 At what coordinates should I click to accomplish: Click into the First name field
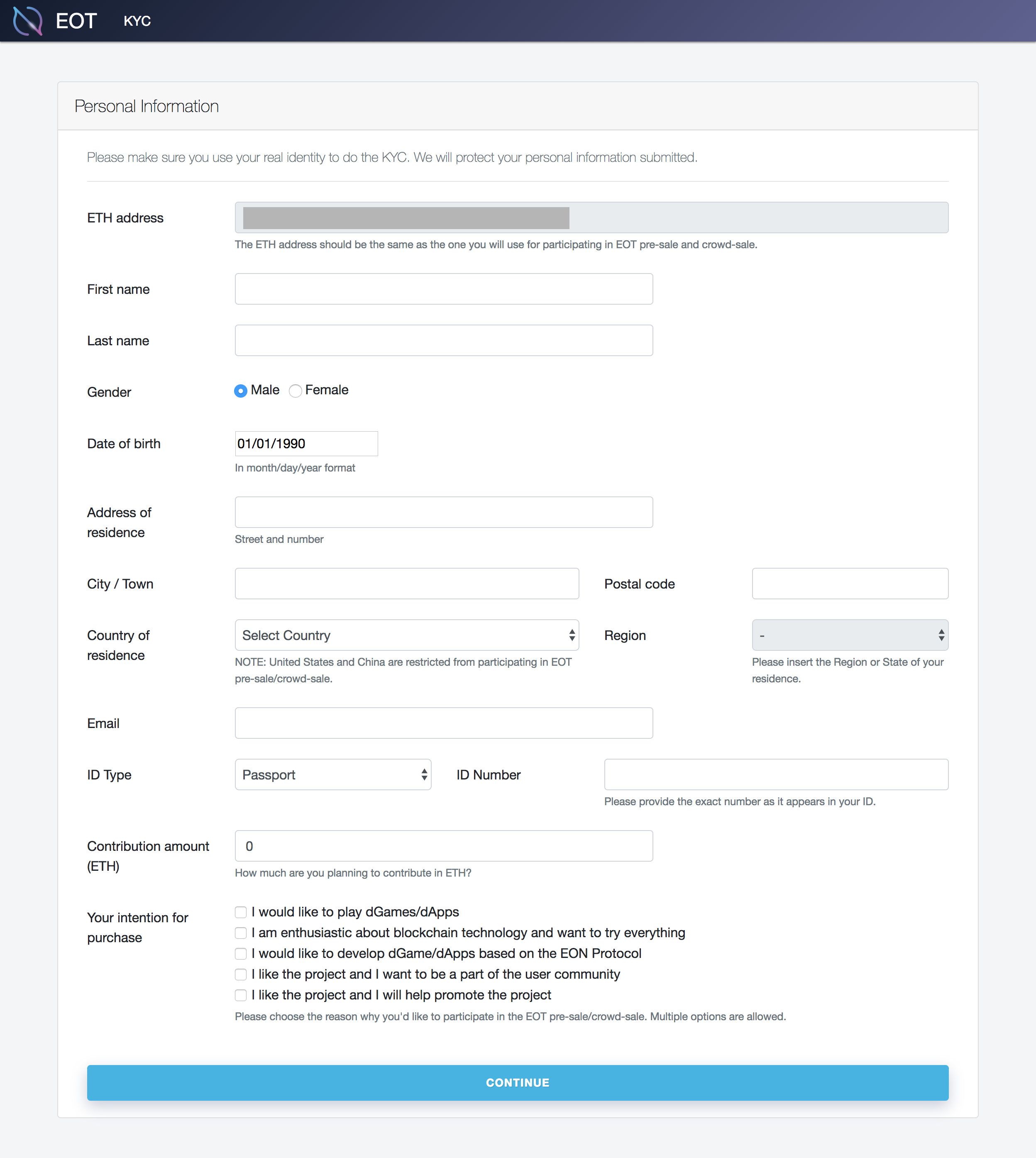(x=443, y=288)
